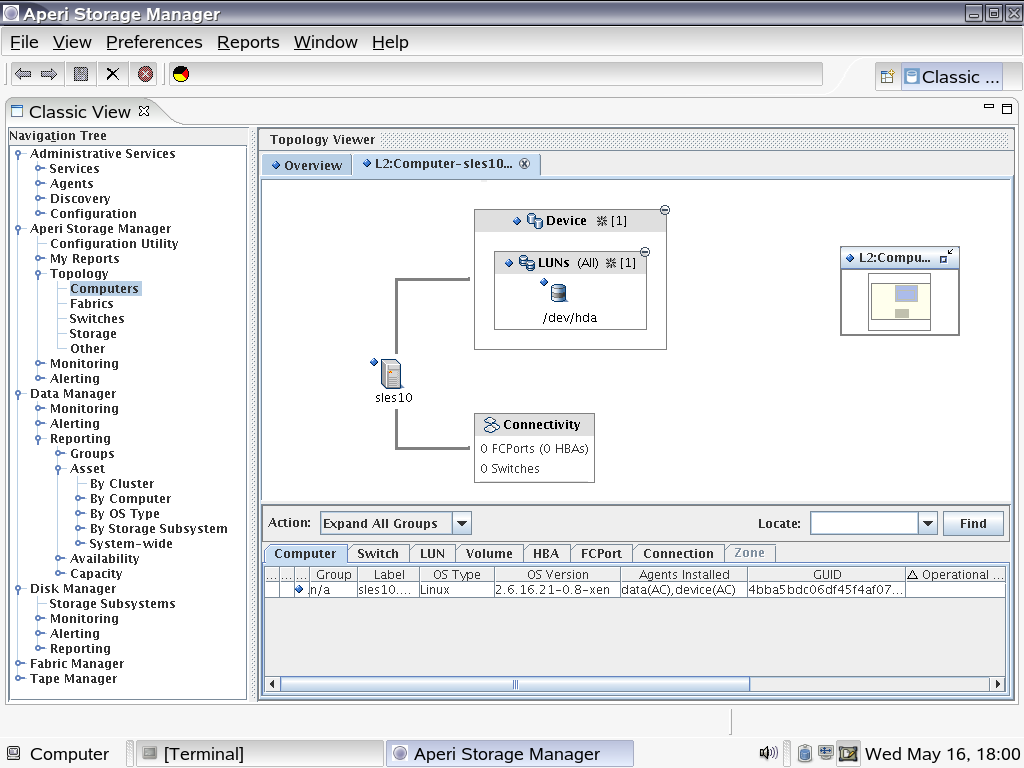Viewport: 1024px width, 768px height.
Task: Collapse Administrative Services tree node
Action: [18, 154]
